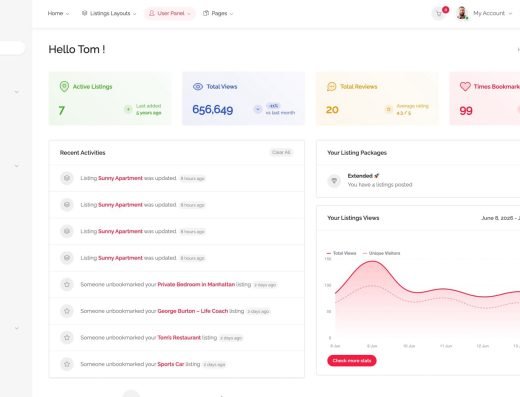Open the User Panel dropdown menu
The width and height of the screenshot is (520, 397).
tap(170, 13)
